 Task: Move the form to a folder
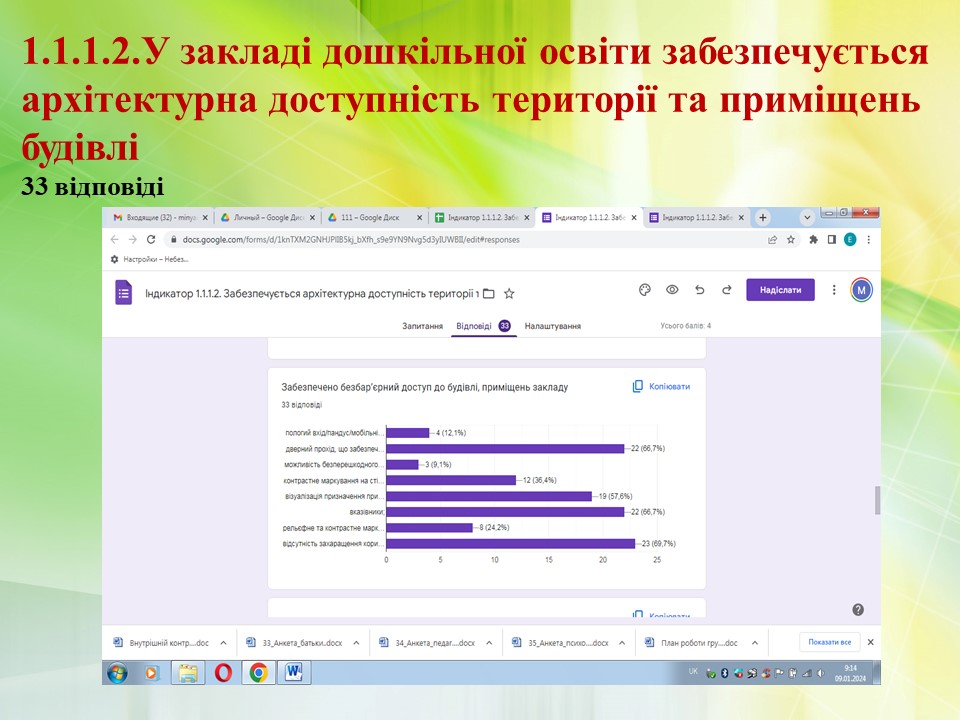pyautogui.click(x=489, y=294)
